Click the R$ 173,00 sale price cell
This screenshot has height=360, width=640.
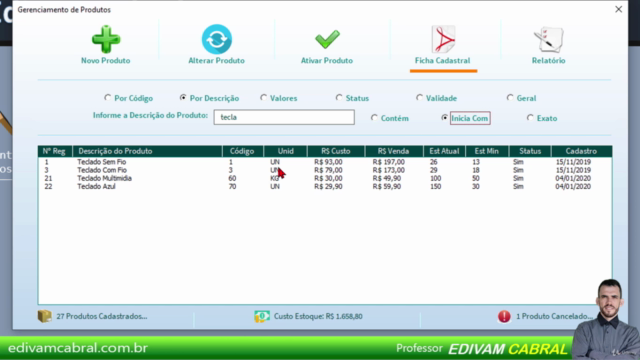point(389,170)
